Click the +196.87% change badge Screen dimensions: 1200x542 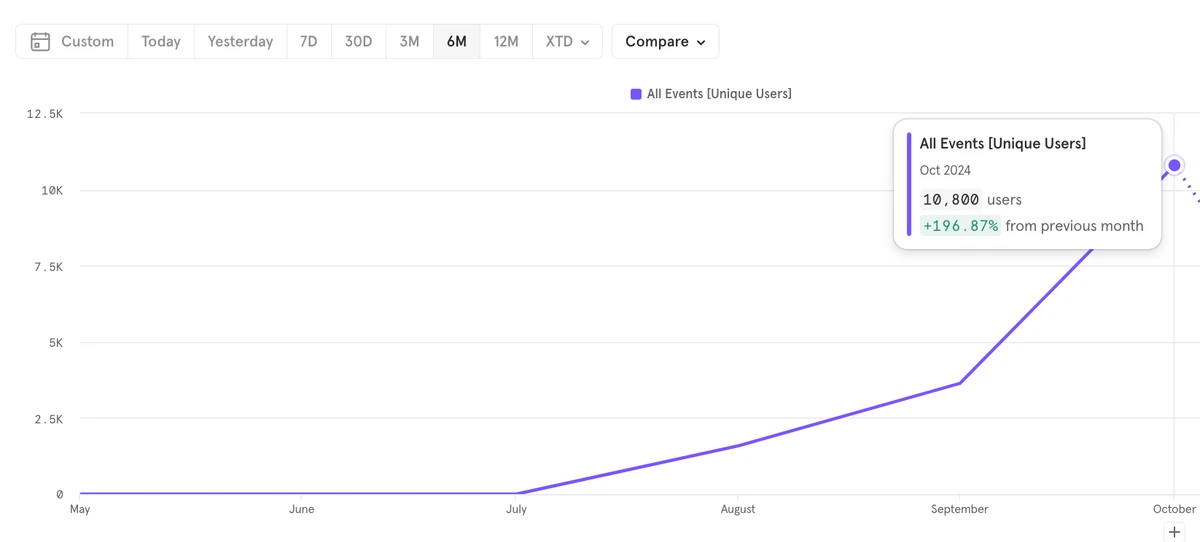[960, 226]
